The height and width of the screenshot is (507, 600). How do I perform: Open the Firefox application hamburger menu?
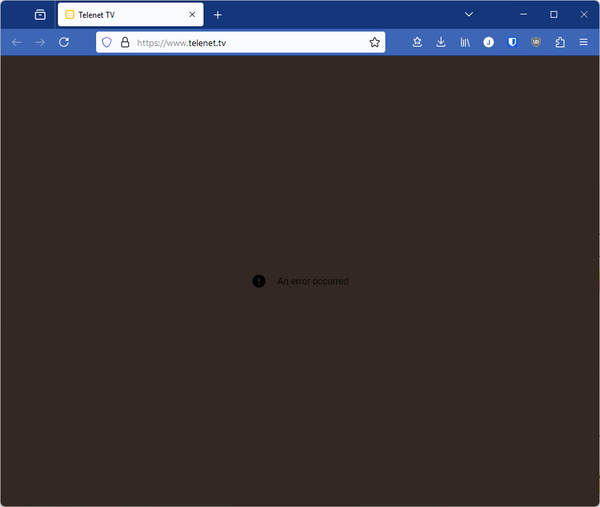pos(584,42)
